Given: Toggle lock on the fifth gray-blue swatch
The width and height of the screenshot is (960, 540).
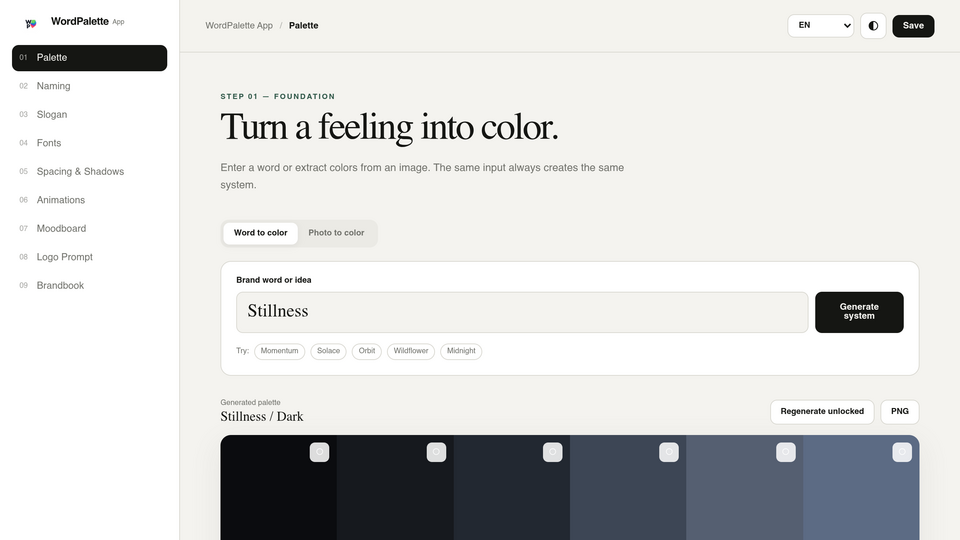Looking at the screenshot, I should [786, 452].
